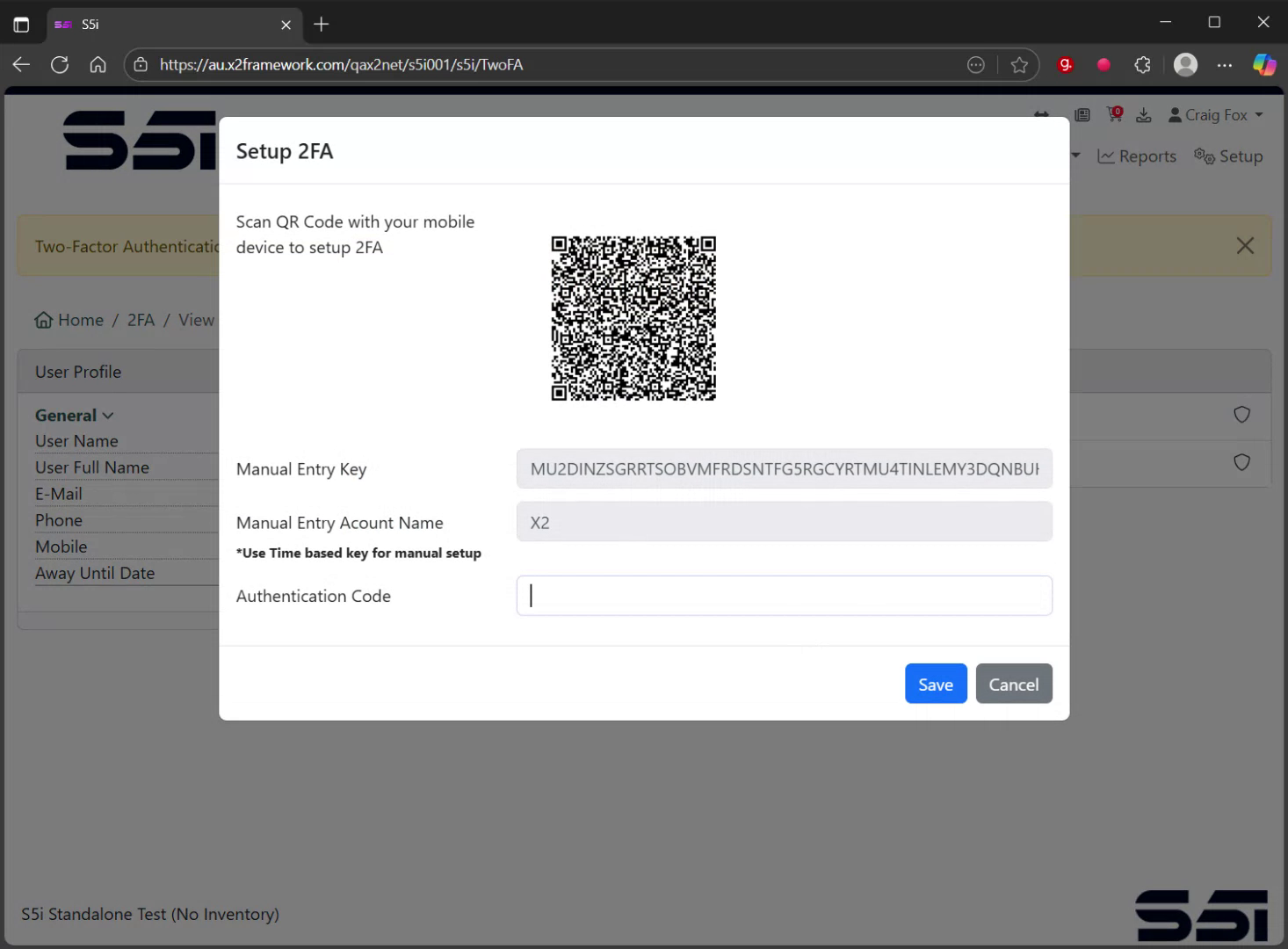Click the Away Until Date row
Screen dimensions: 1288x949
point(127,573)
